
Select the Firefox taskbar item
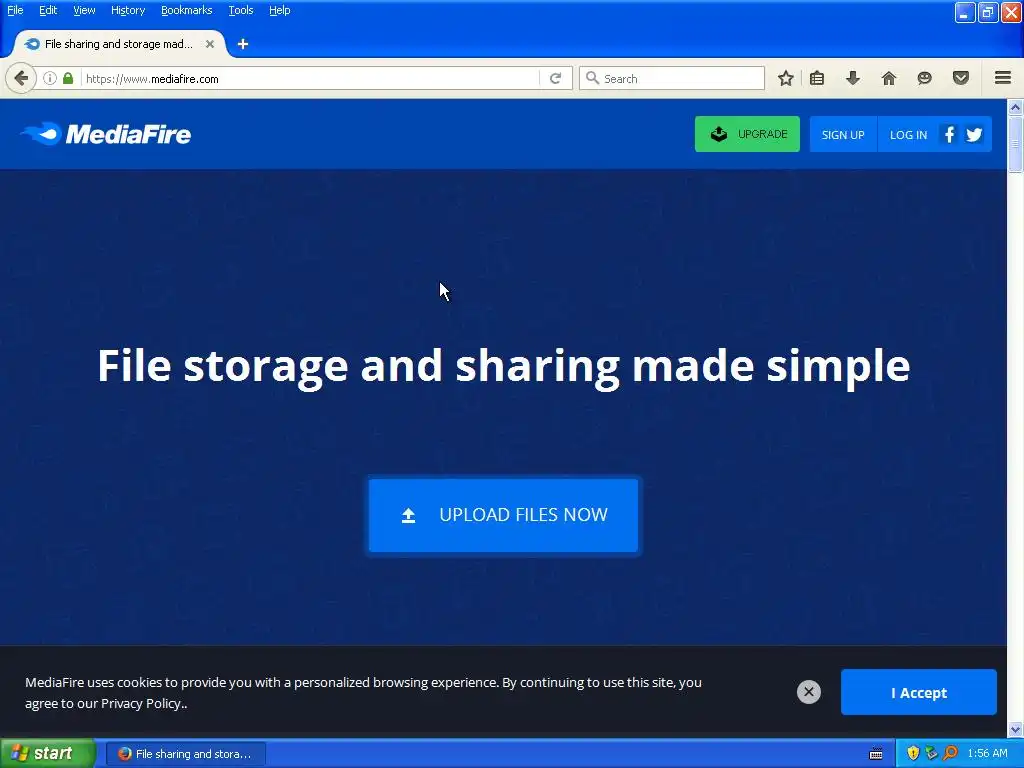point(186,754)
